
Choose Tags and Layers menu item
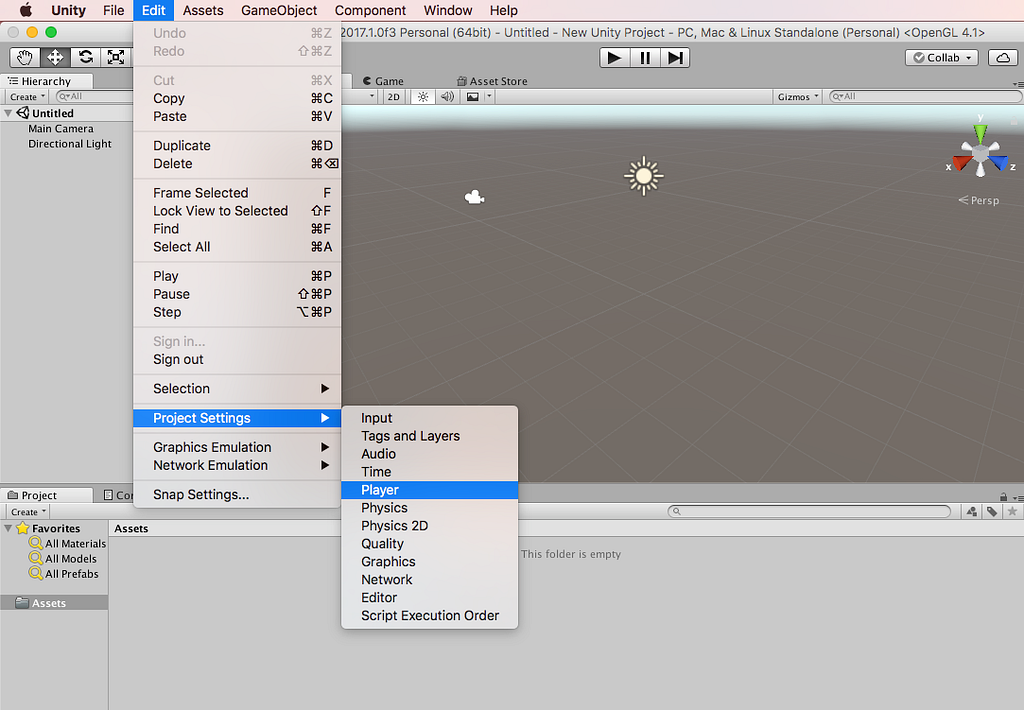(430, 436)
